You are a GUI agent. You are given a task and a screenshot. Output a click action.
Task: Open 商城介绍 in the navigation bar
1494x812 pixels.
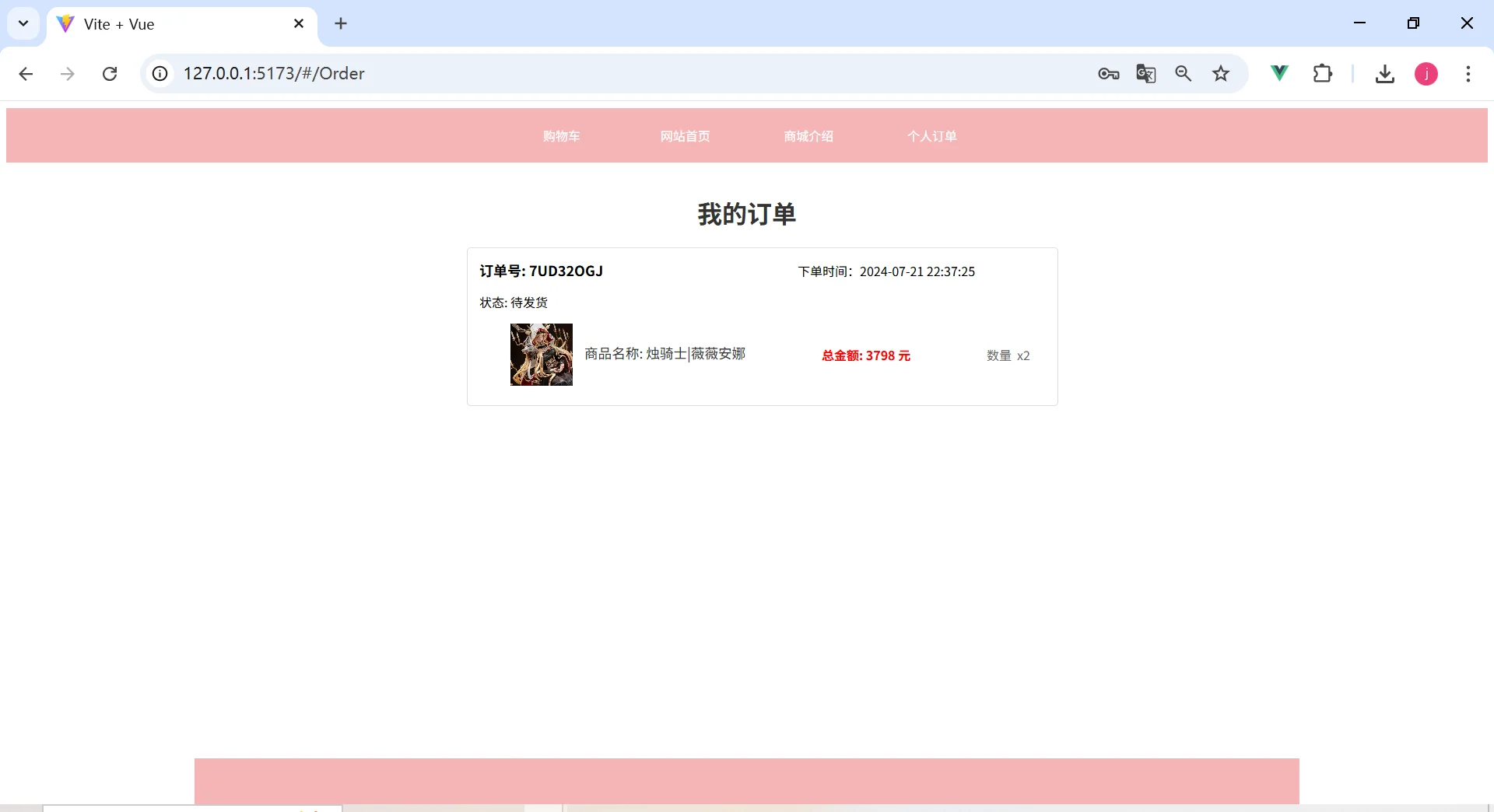pyautogui.click(x=808, y=136)
